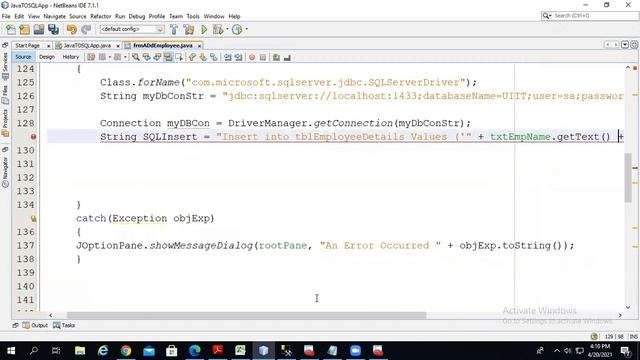Click the Shift Line Right editor icon
640x360 pixels.
[x=238, y=58]
